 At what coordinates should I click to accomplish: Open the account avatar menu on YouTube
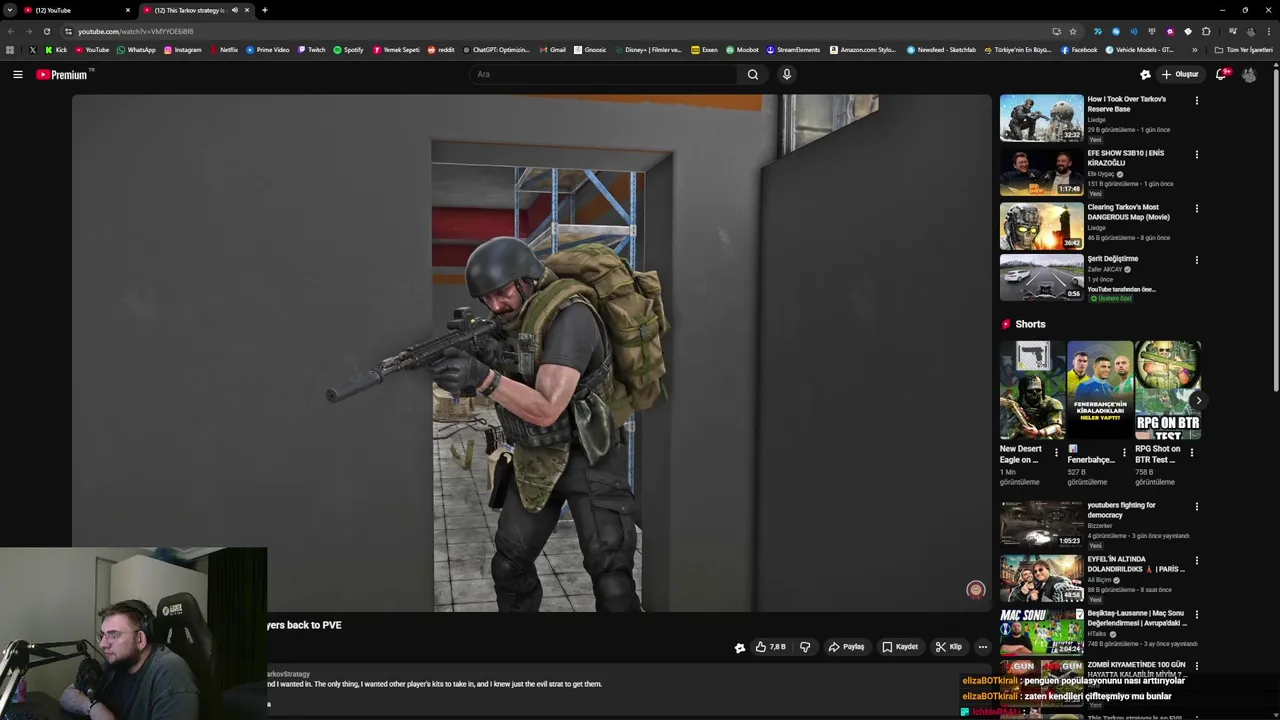(1249, 74)
